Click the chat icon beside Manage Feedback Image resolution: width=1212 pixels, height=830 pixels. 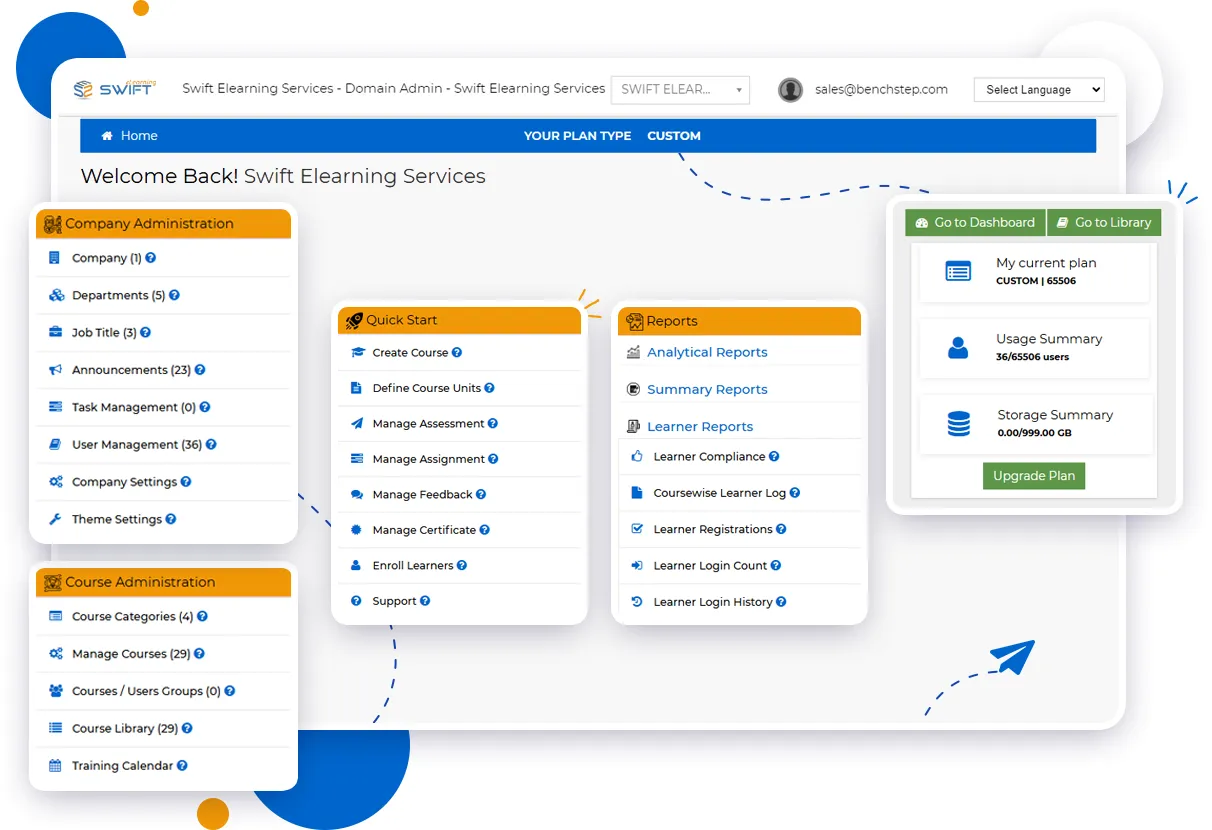pyautogui.click(x=357, y=494)
